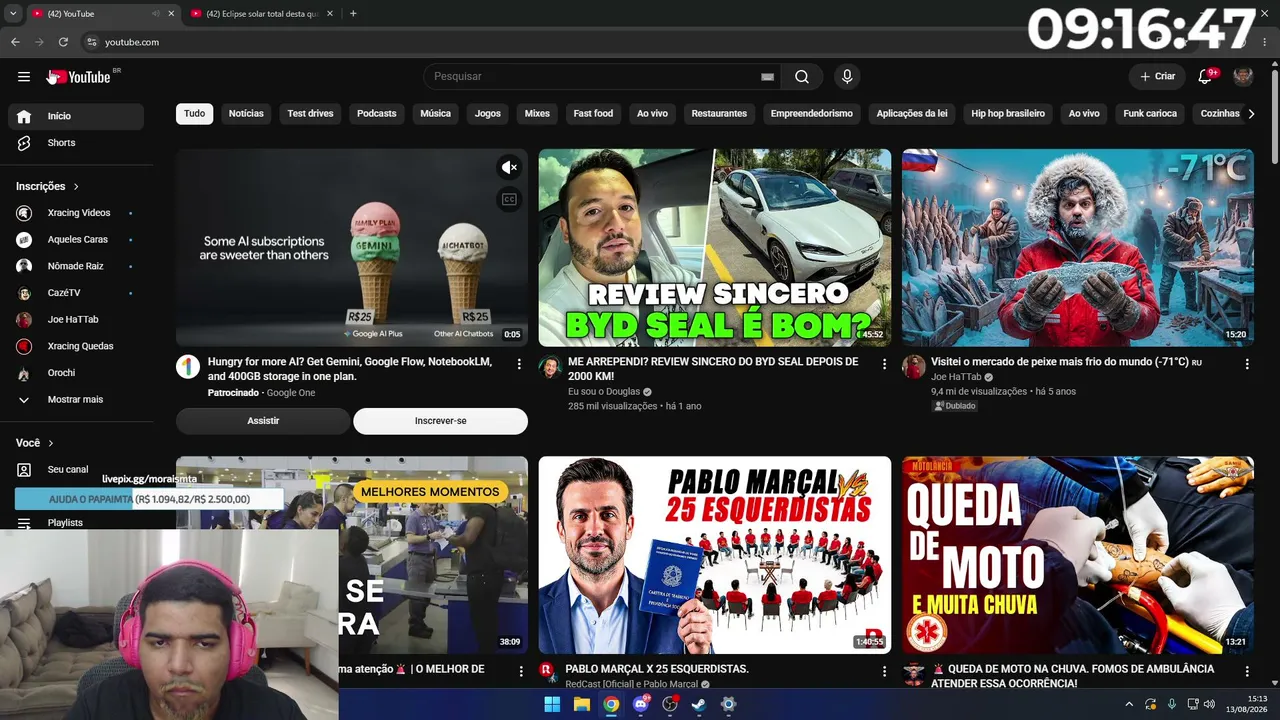
Task: Open the Google One advertiser avatar
Action: point(188,367)
